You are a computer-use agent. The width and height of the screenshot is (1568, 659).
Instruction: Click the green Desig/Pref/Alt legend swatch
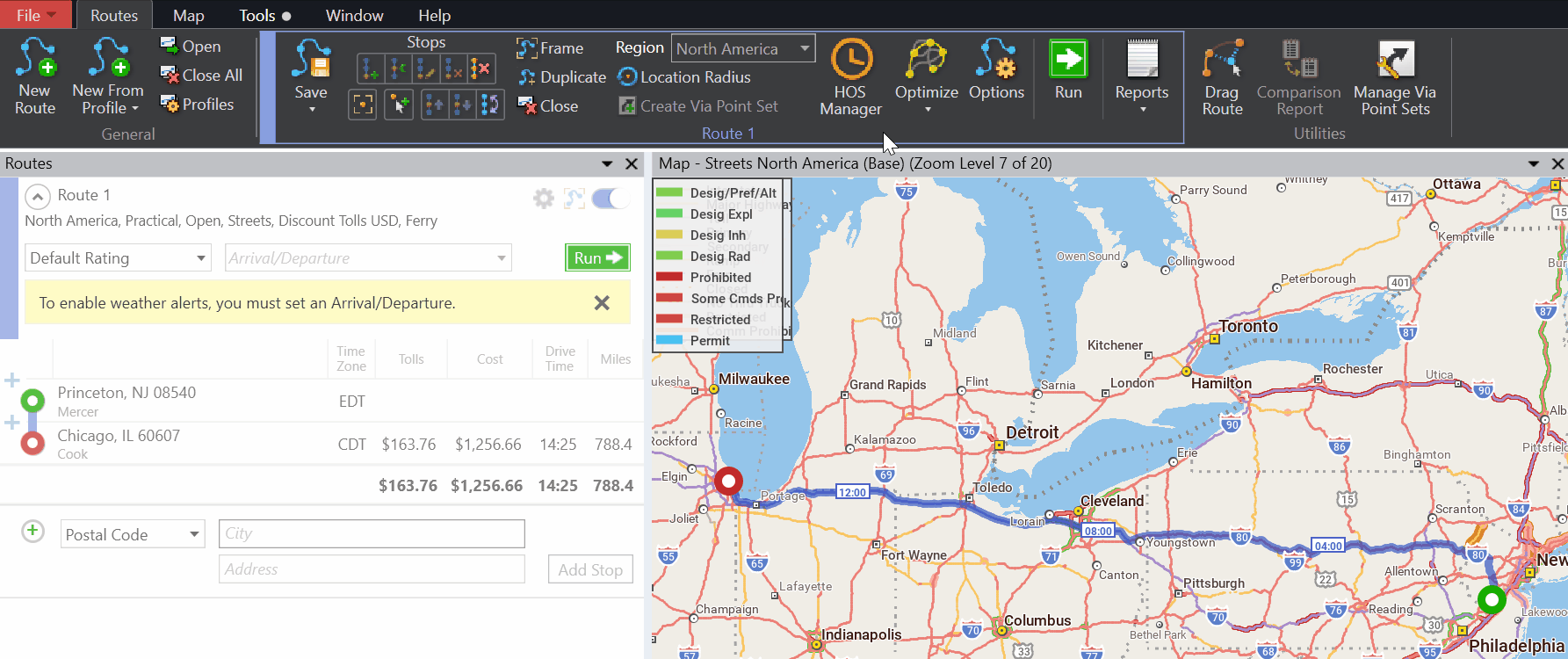click(669, 192)
